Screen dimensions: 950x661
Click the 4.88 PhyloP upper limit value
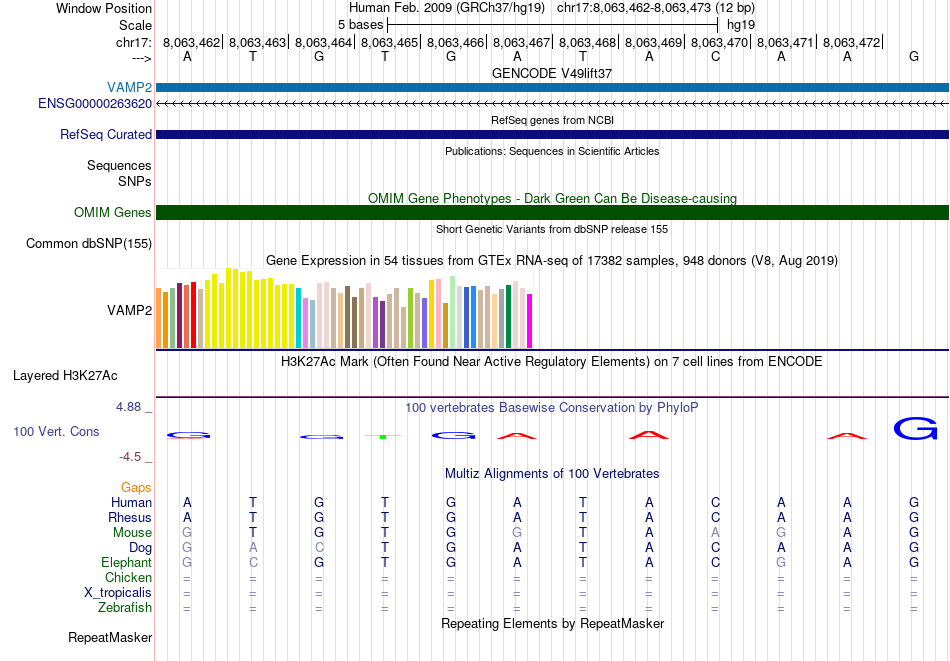(129, 407)
